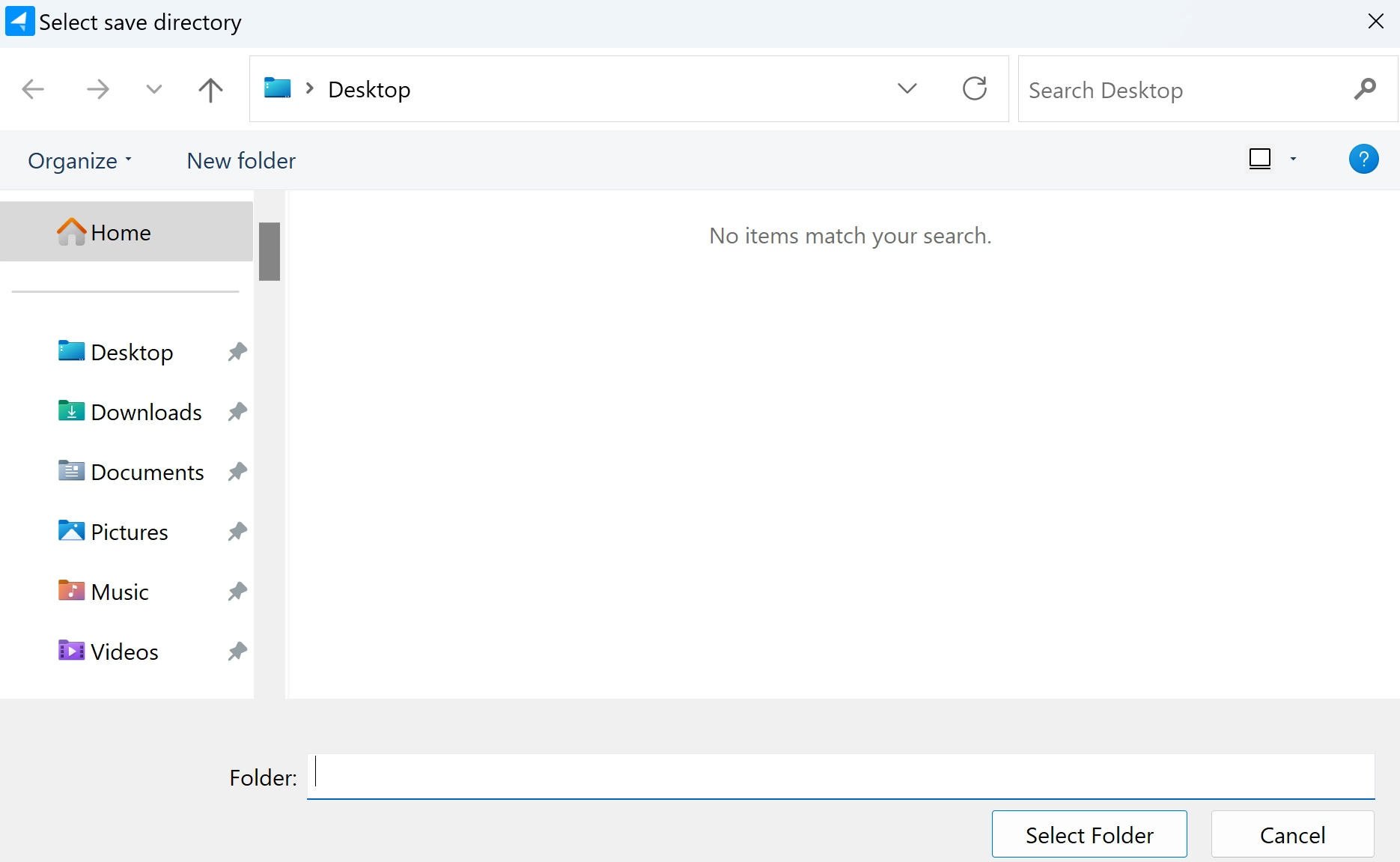Unpin Downloads from quick access
Viewport: 1400px width, 862px height.
coord(237,411)
